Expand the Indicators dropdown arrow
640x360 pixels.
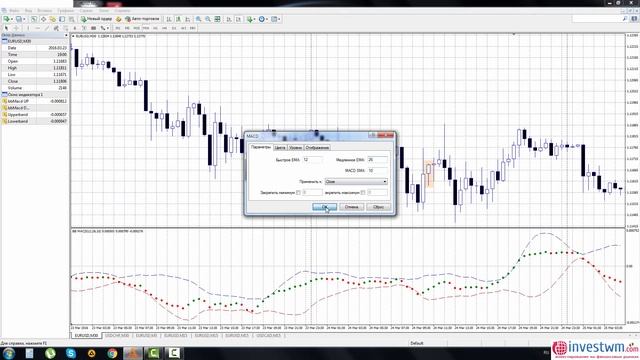255,19
